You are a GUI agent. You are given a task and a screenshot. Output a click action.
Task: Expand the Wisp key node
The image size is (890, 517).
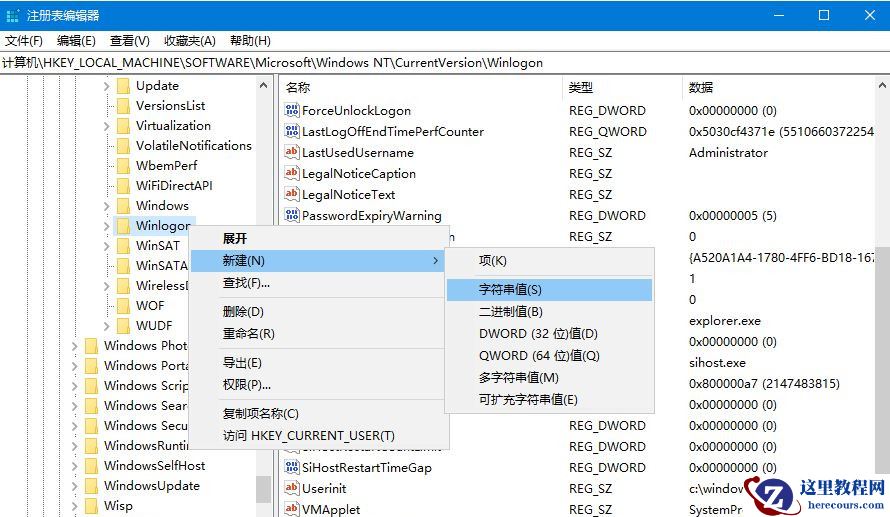click(75, 506)
